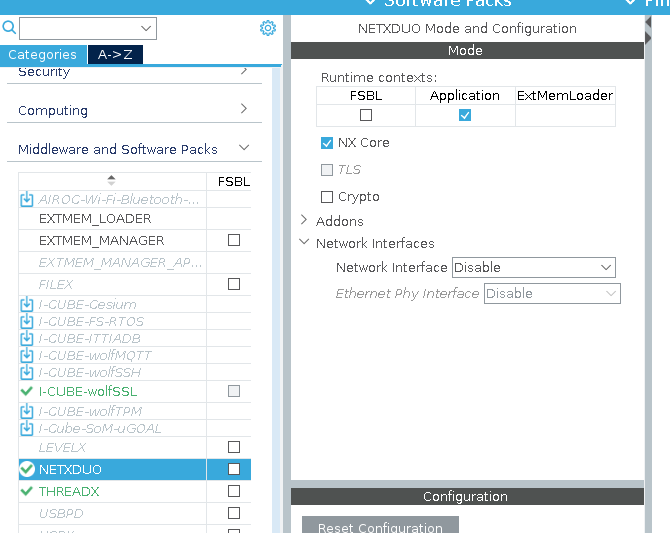Viewport: 670px width, 533px height.
Task: Expand the Addons section
Action: 304,221
